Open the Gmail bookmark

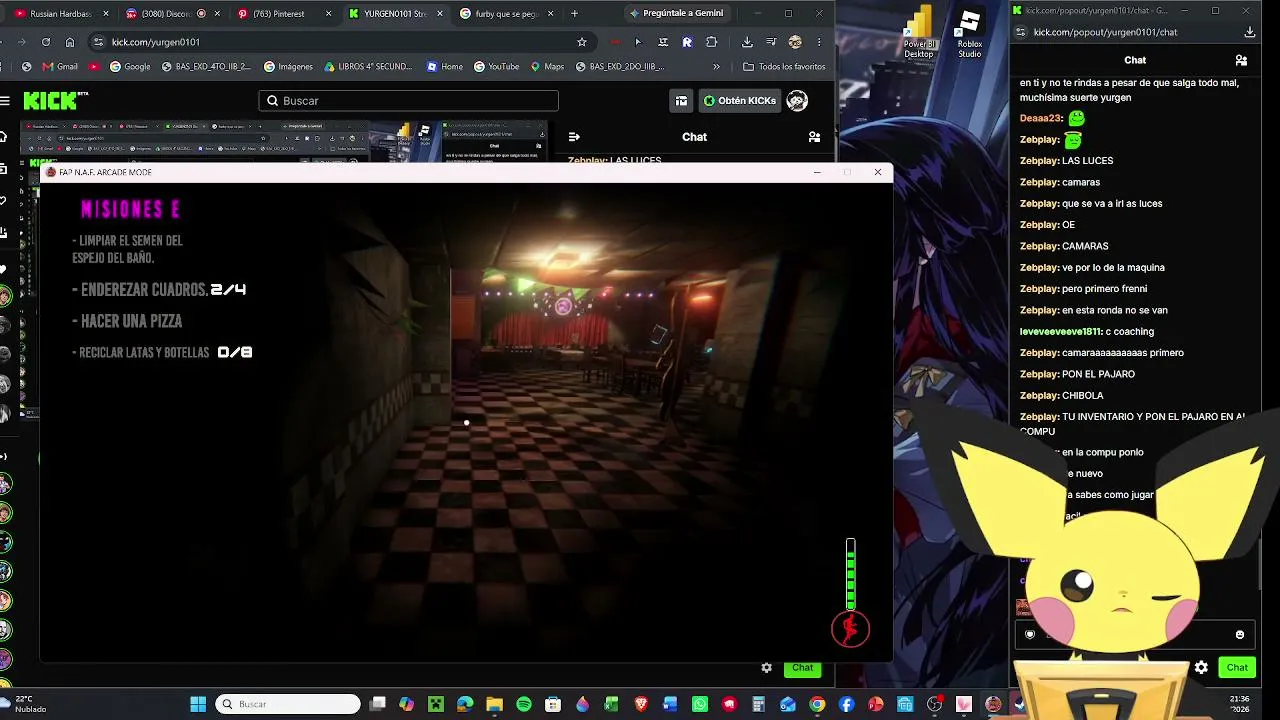[x=60, y=67]
